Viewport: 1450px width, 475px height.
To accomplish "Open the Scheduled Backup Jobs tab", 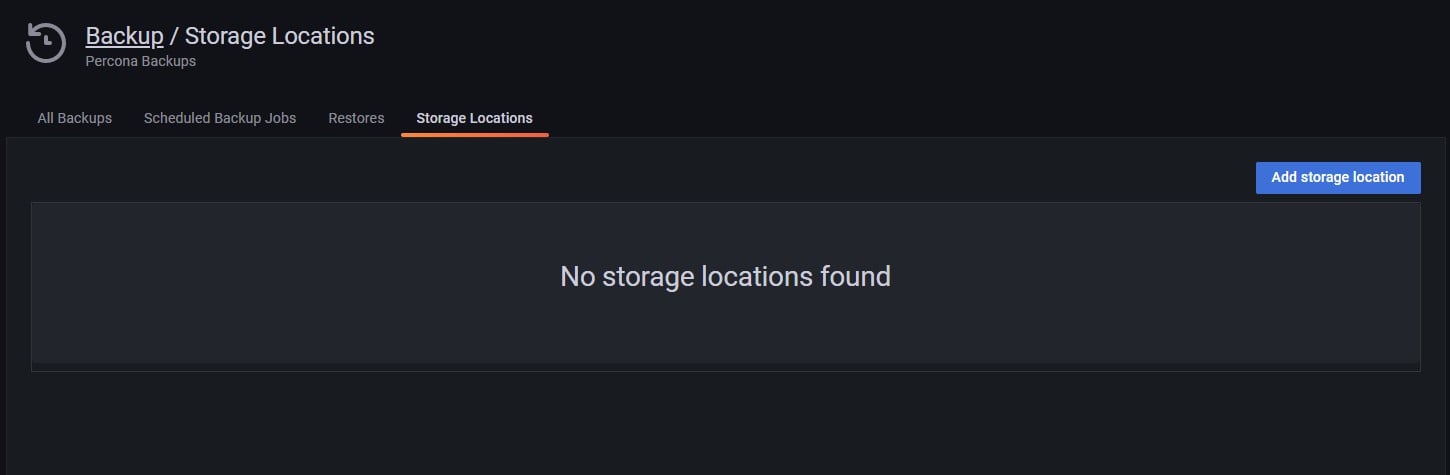I will click(220, 118).
